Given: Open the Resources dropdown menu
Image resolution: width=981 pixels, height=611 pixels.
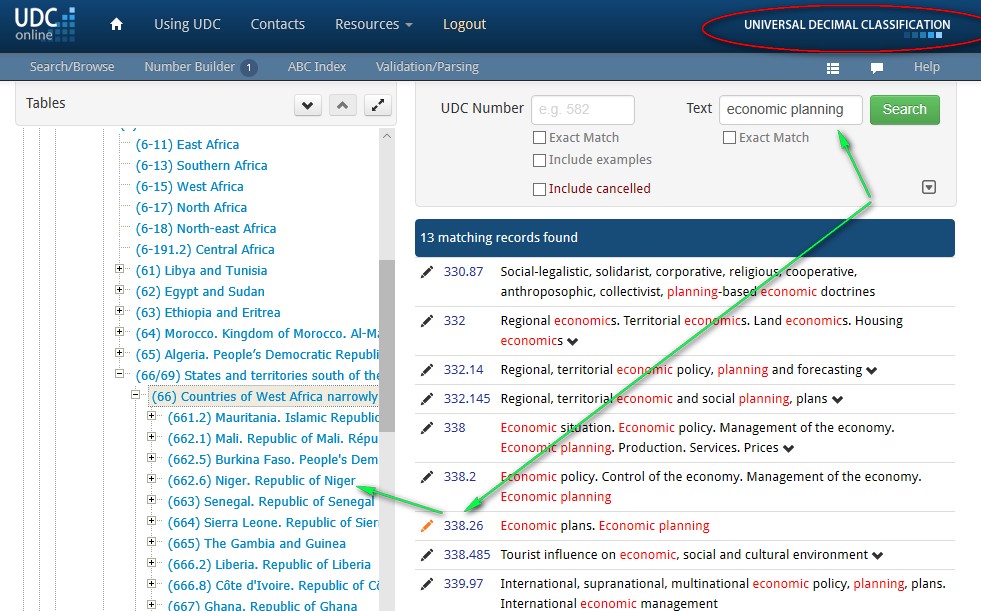Looking at the screenshot, I should tap(373, 24).
